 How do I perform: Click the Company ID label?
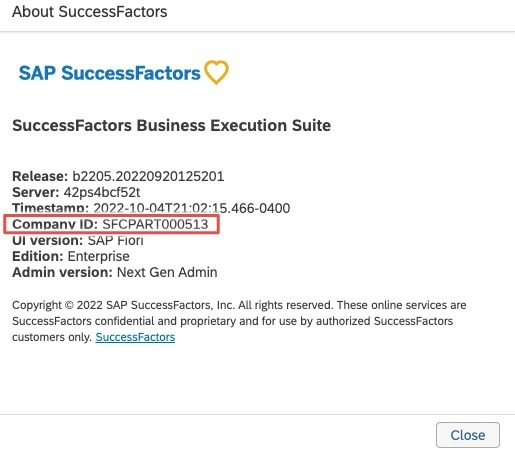click(x=55, y=224)
